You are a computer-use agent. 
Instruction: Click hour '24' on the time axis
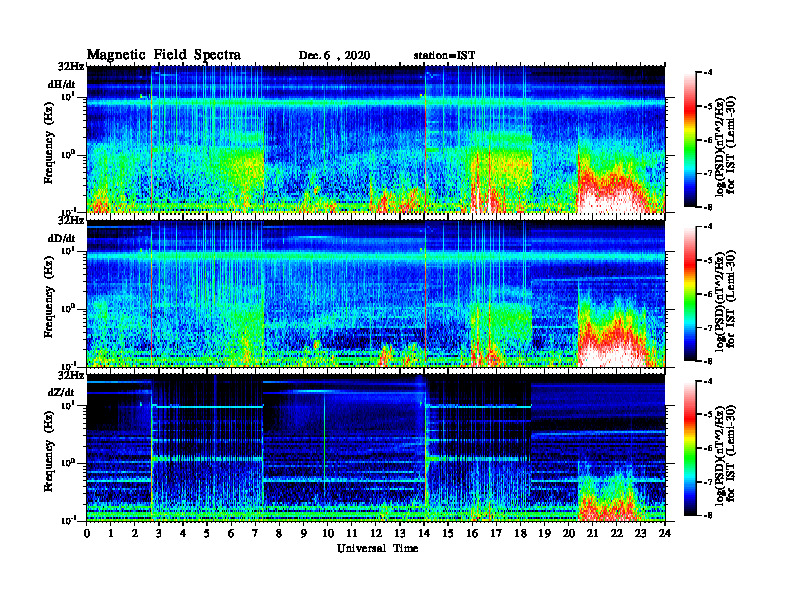coord(665,533)
